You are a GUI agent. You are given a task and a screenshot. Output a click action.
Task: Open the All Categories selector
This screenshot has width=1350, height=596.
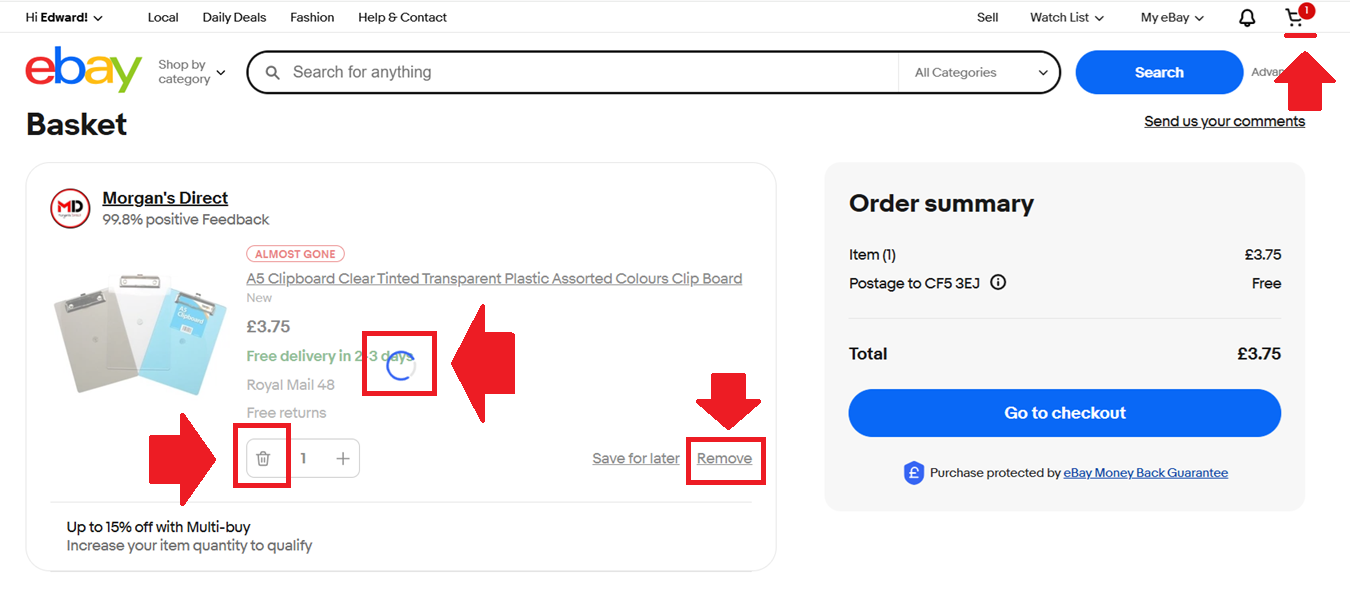(x=980, y=73)
